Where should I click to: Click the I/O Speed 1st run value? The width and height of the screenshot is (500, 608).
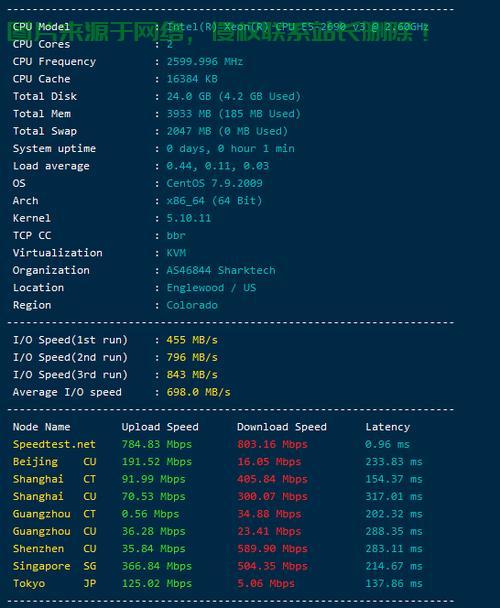tap(192, 340)
